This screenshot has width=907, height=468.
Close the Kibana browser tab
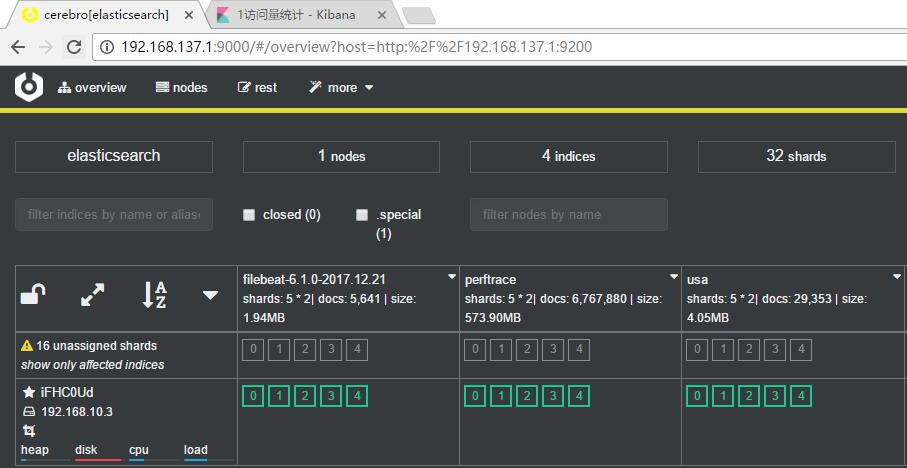tap(381, 16)
